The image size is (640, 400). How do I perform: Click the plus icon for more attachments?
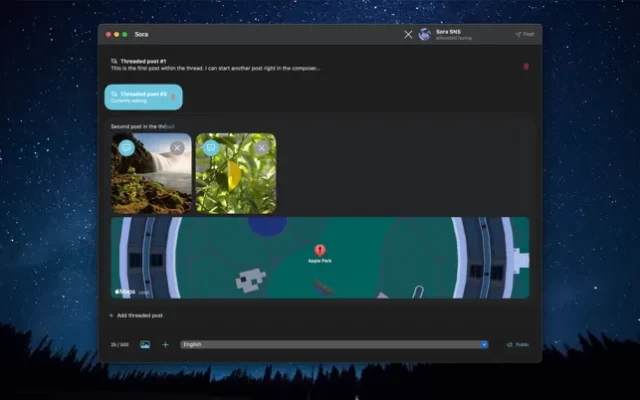click(166, 344)
